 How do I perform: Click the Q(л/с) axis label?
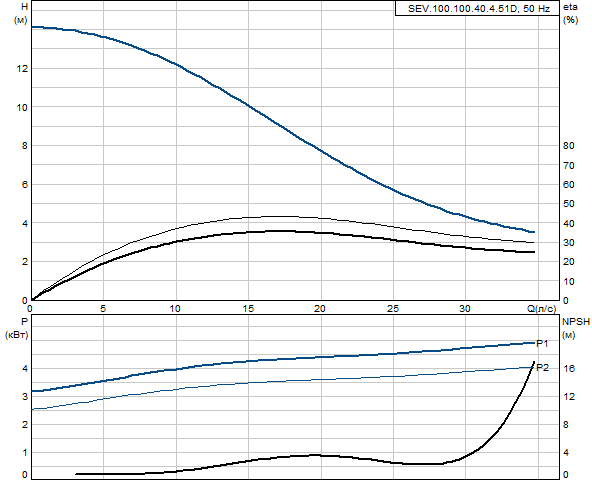[542, 309]
